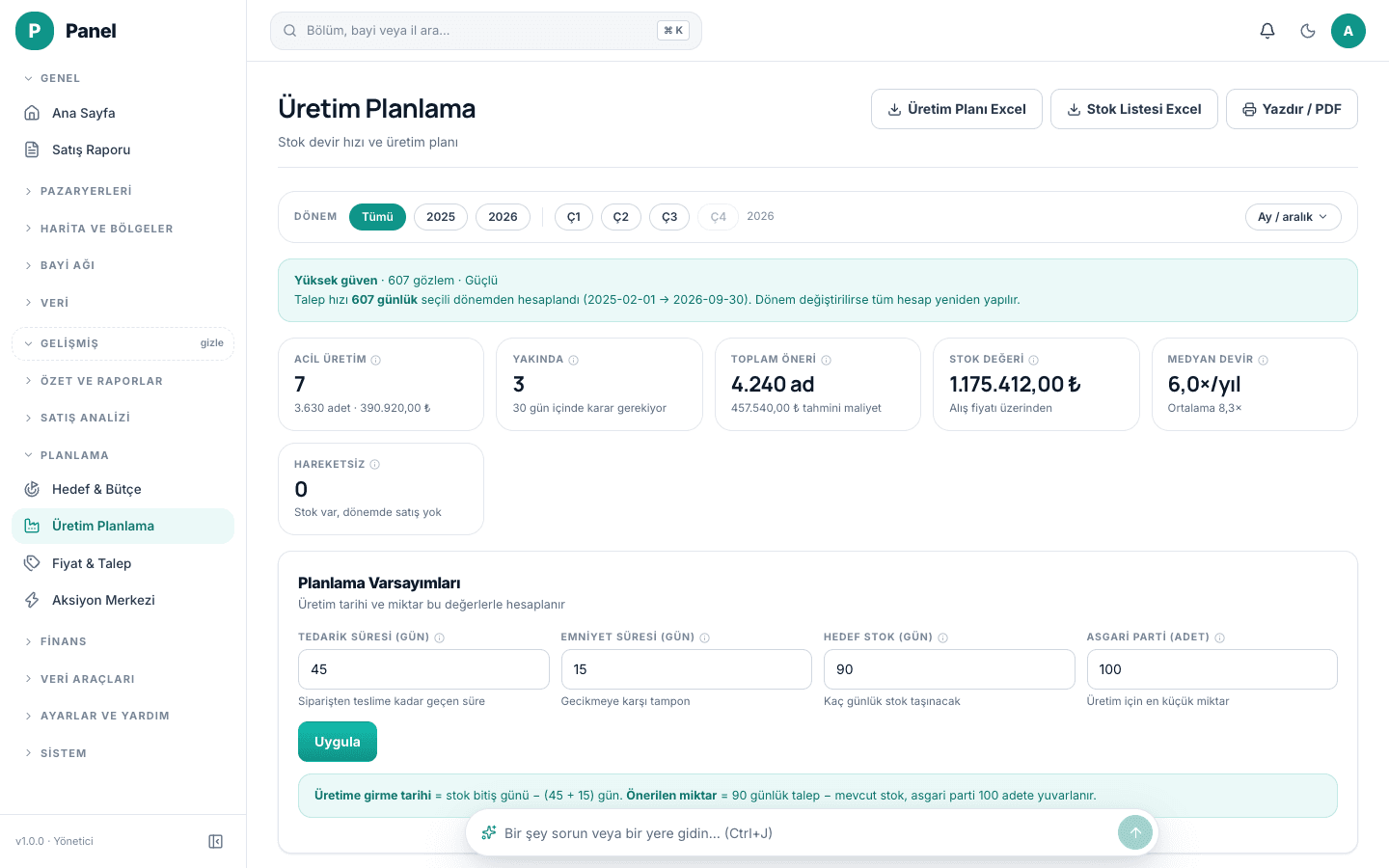Image resolution: width=1389 pixels, height=868 pixels.
Task: Click the Hedef Stok info icon
Action: (942, 637)
